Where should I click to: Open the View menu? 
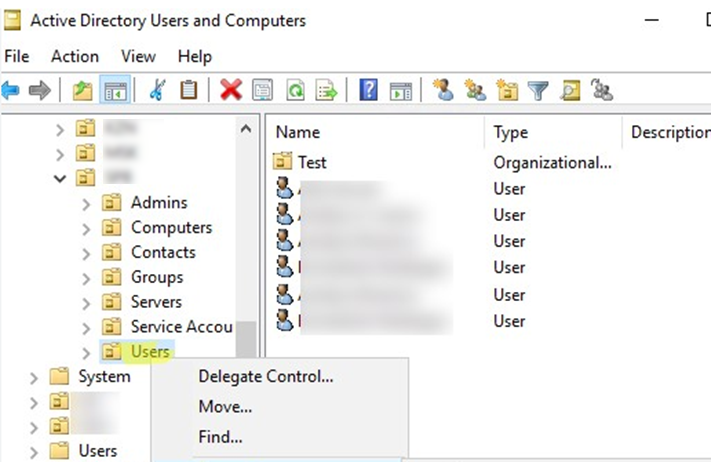coord(138,56)
